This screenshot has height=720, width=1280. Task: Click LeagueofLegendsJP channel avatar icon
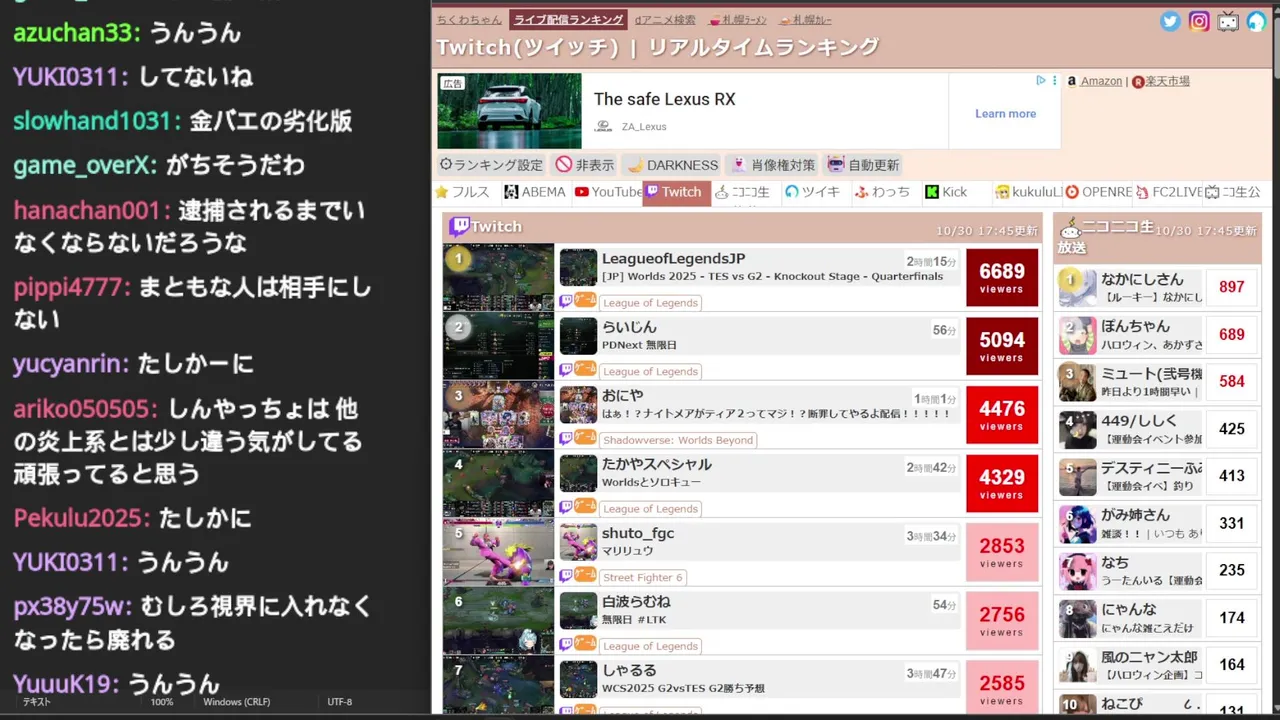click(578, 267)
